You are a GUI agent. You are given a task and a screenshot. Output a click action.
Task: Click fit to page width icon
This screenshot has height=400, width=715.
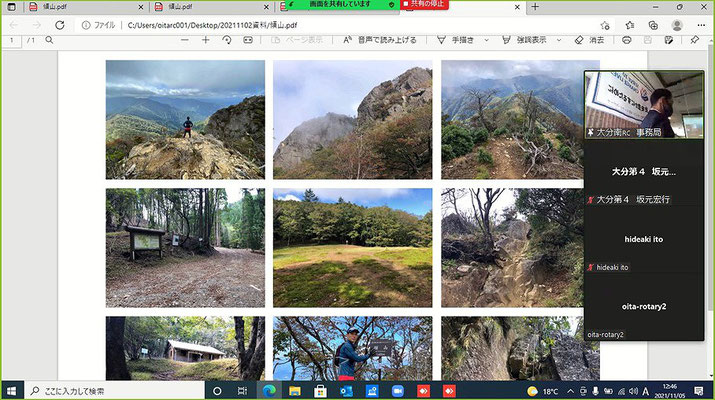point(248,40)
